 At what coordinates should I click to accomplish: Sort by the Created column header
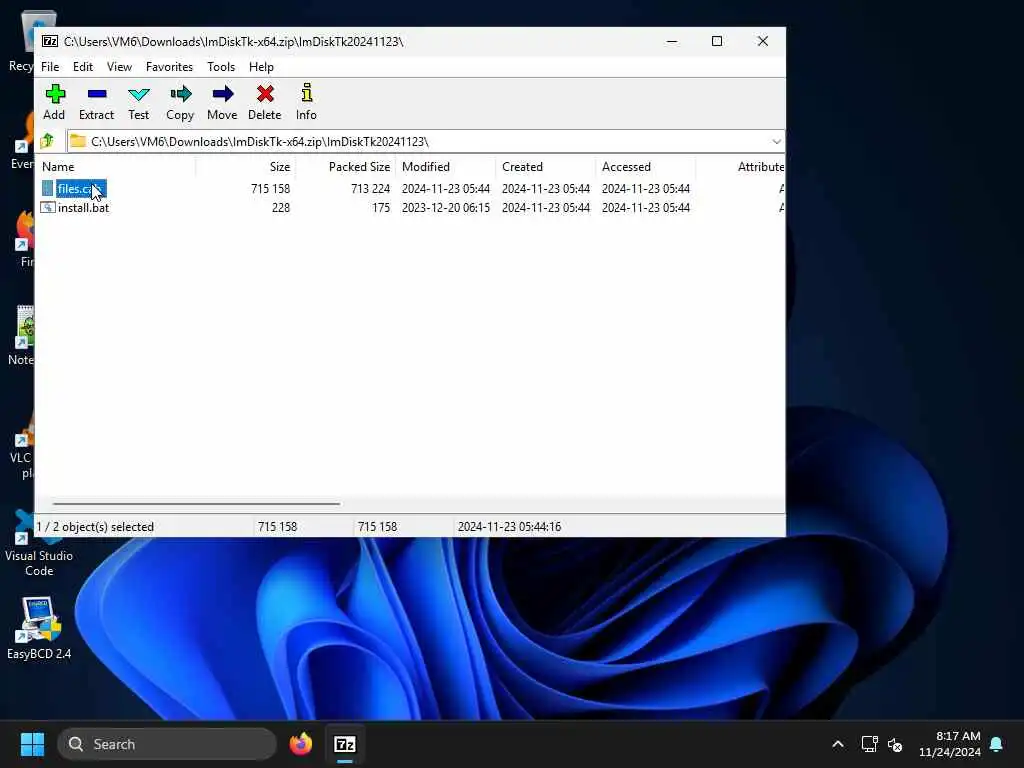coord(545,167)
